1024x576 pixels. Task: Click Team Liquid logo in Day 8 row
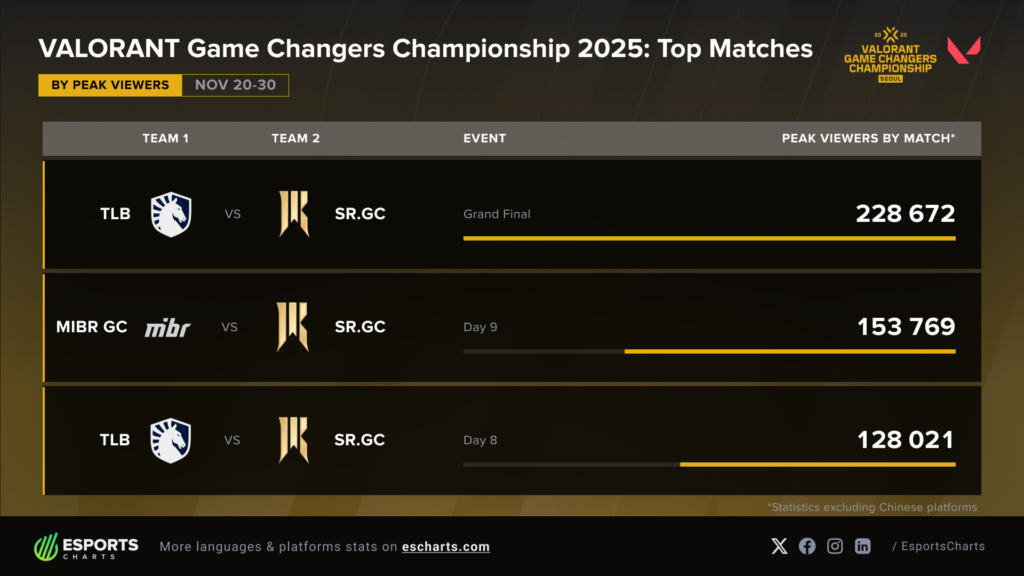(170, 440)
